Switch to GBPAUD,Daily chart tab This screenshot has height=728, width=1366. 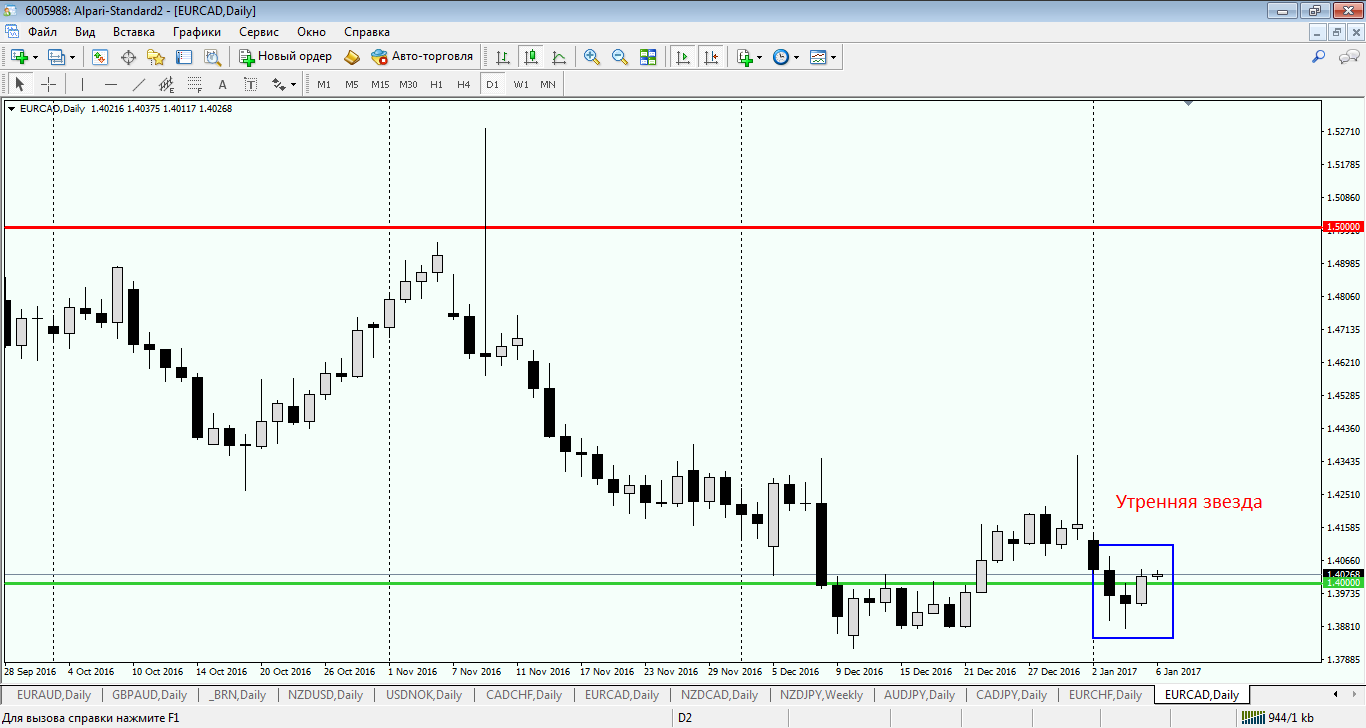click(149, 695)
